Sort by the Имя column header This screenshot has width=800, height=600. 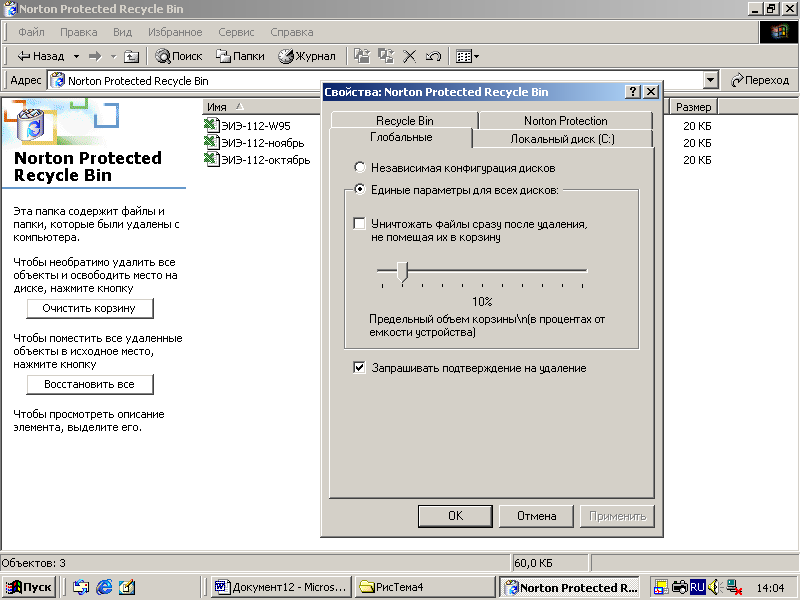click(261, 107)
